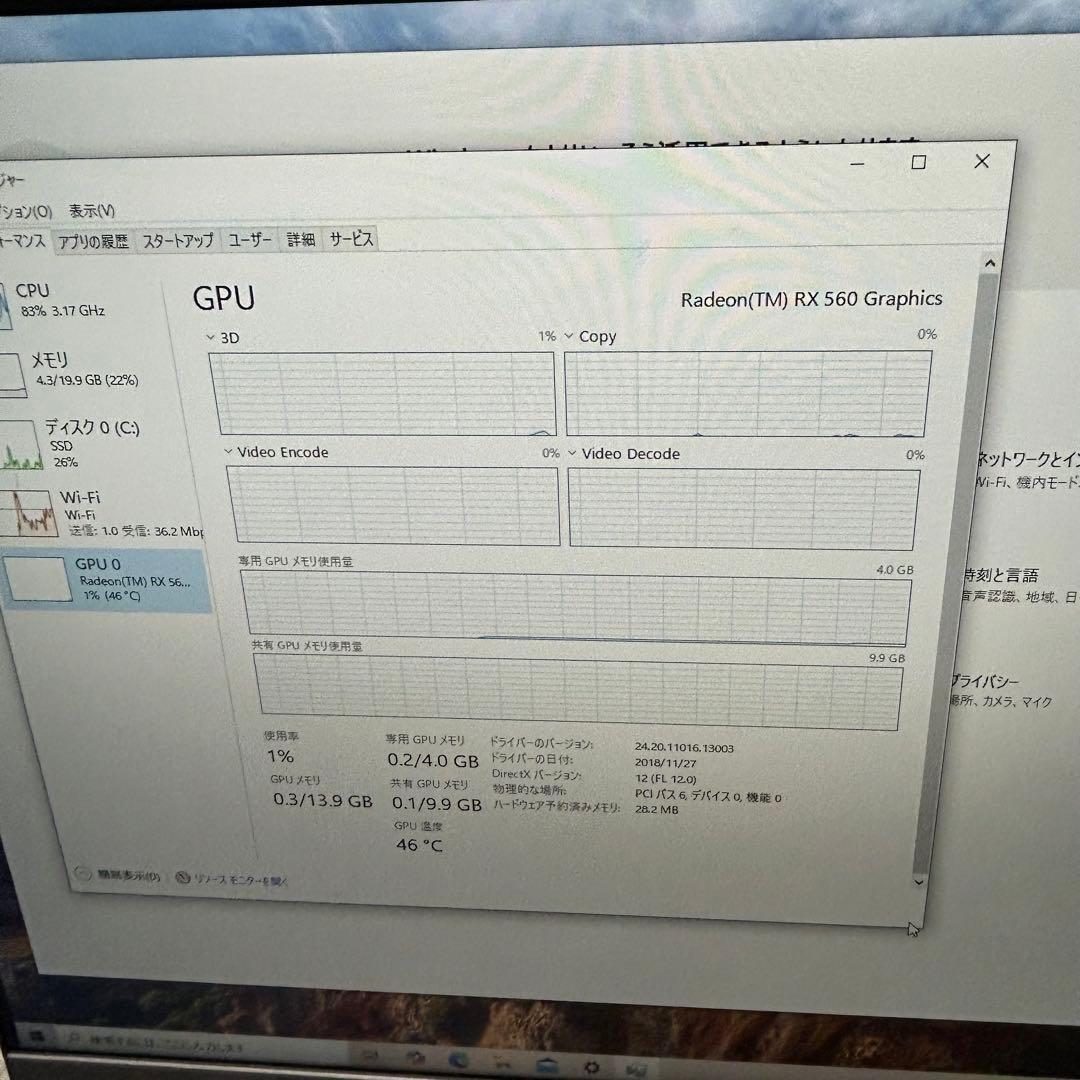Viewport: 1080px width, 1080px height.
Task: Open the サービス tab
Action: pyautogui.click(x=350, y=239)
